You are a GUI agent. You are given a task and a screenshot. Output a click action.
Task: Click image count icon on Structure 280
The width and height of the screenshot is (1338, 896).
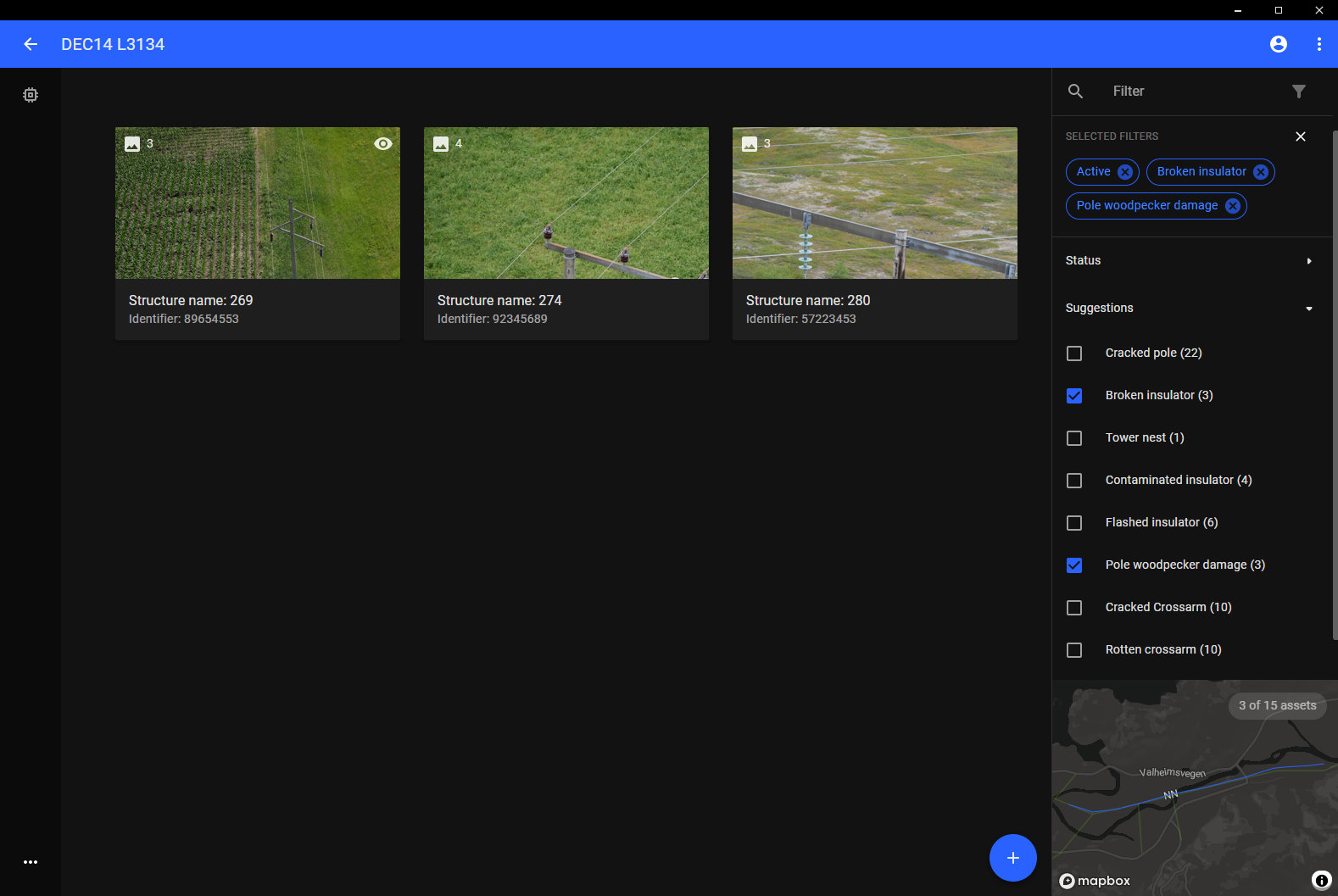click(x=750, y=144)
